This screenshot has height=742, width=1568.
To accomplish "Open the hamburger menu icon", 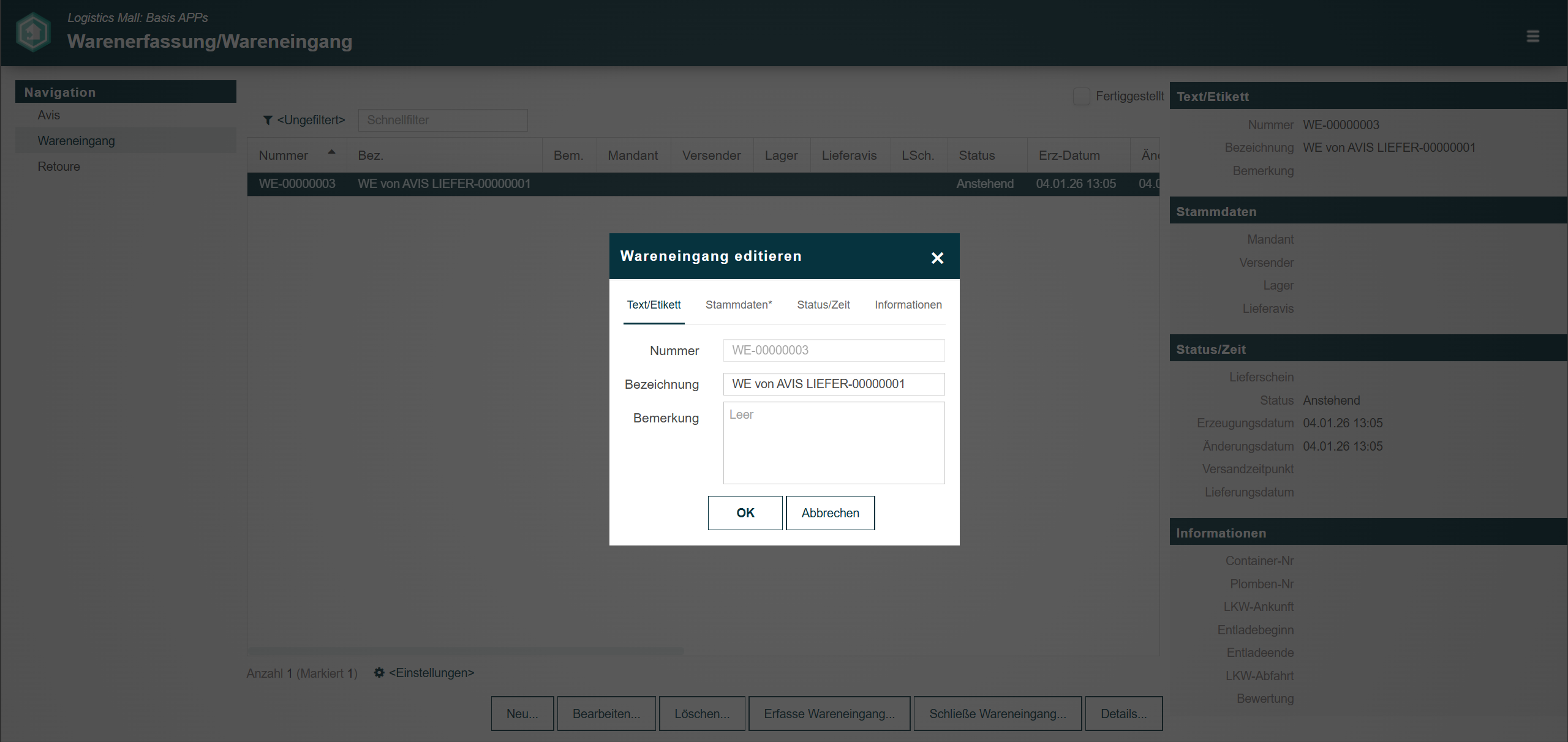I will (1532, 36).
